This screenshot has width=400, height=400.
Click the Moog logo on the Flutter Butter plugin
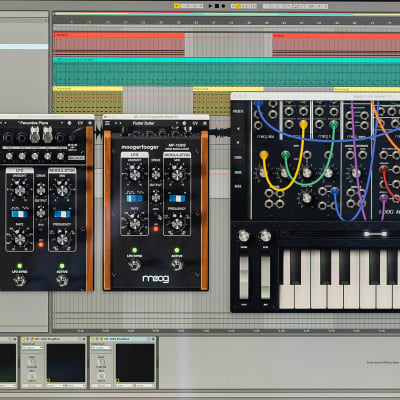(156, 279)
